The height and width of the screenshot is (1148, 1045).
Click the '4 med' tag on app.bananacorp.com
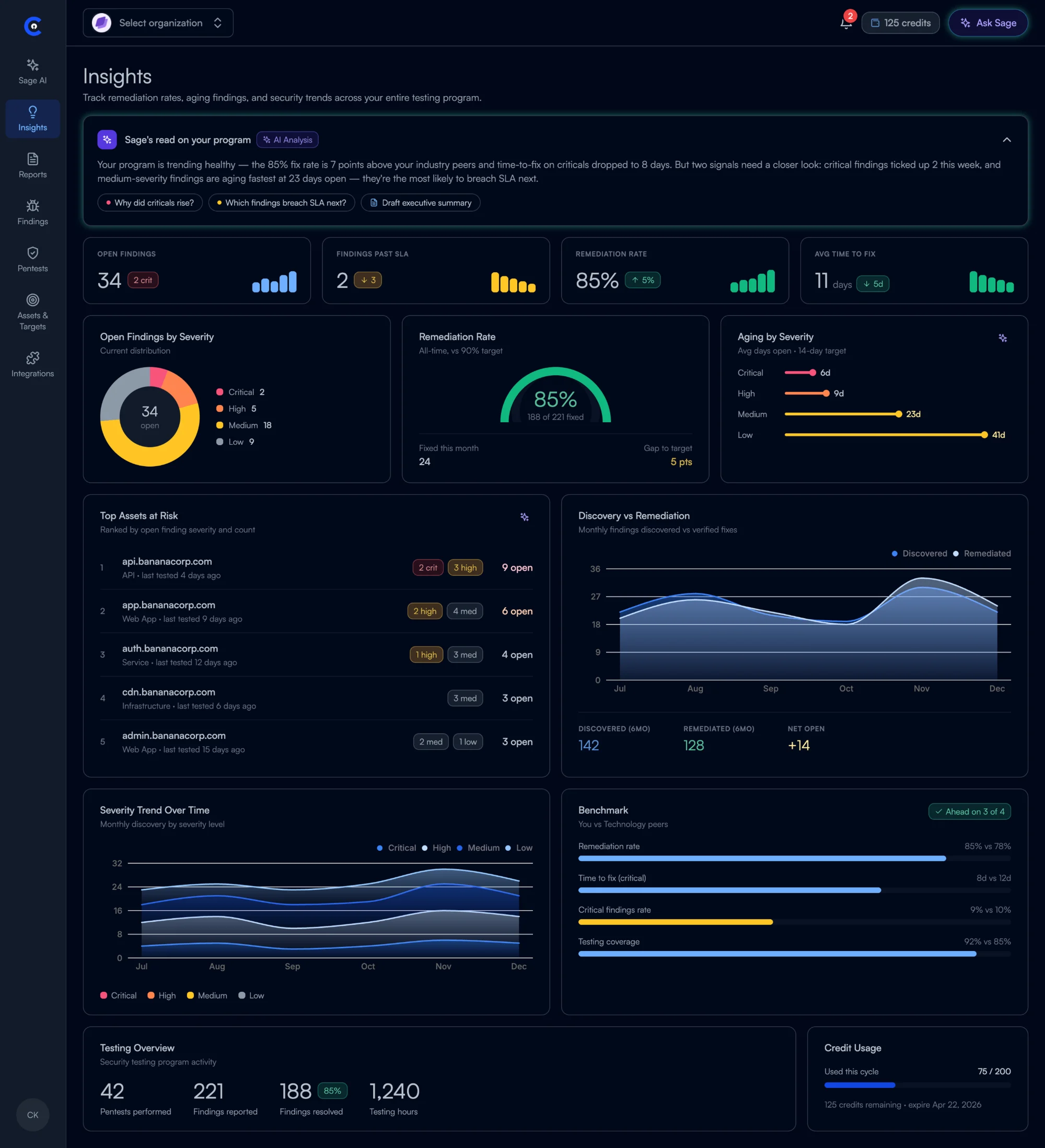click(x=465, y=611)
